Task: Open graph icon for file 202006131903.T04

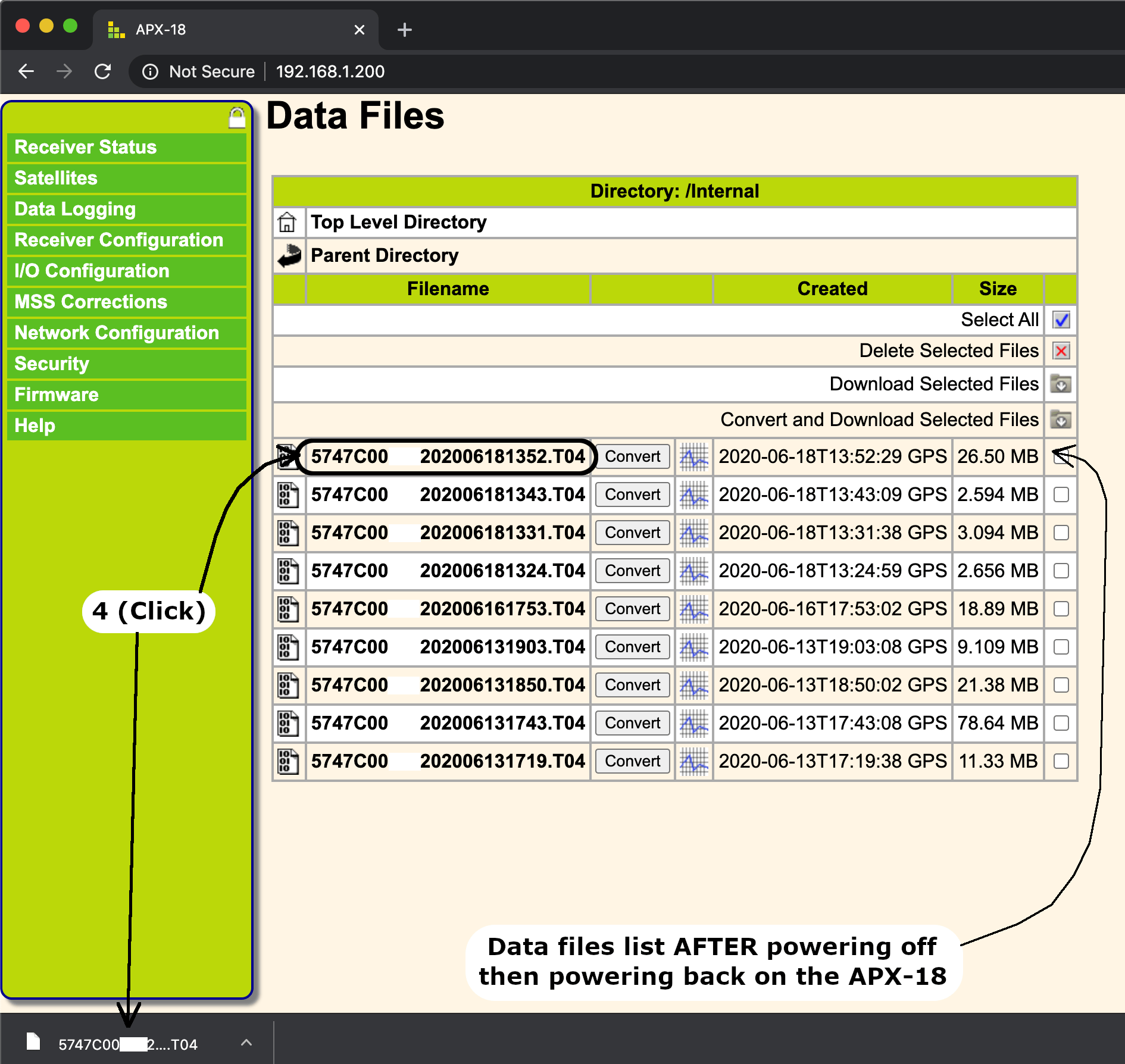Action: click(x=694, y=647)
